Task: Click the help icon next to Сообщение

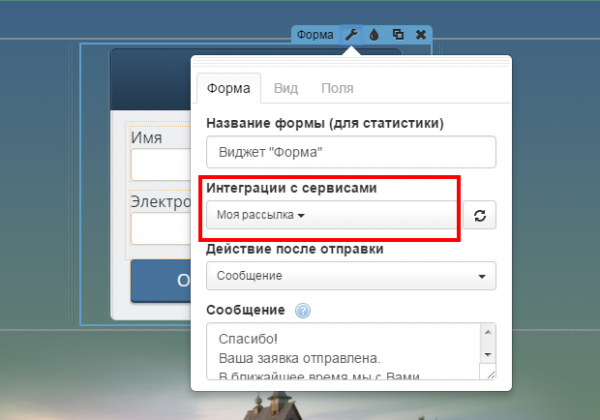Action: pos(303,310)
